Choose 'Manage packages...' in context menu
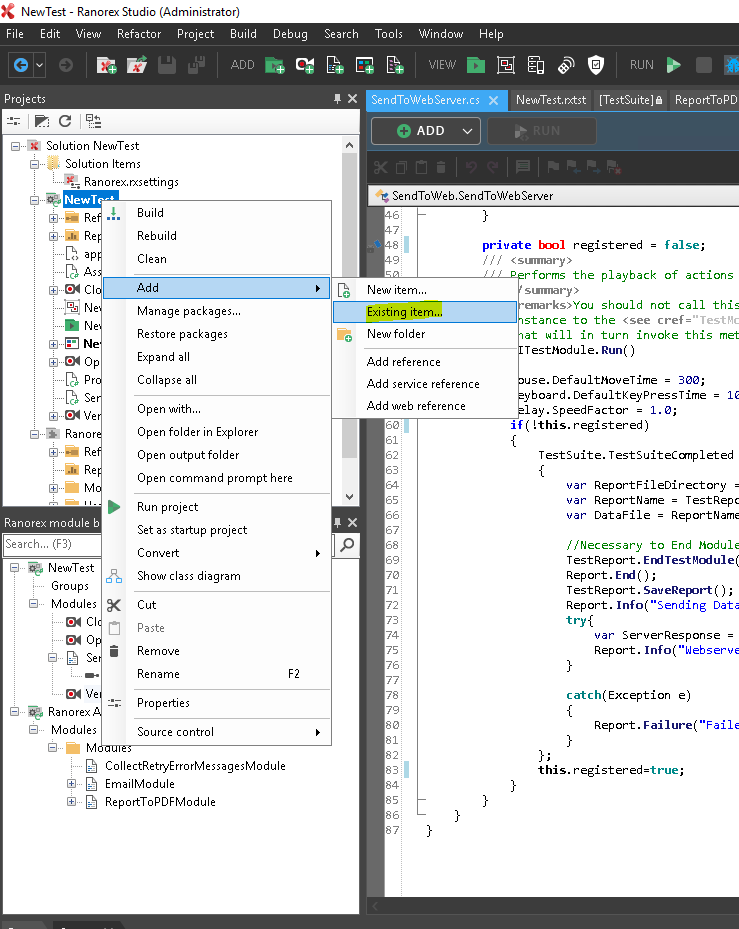 click(189, 311)
